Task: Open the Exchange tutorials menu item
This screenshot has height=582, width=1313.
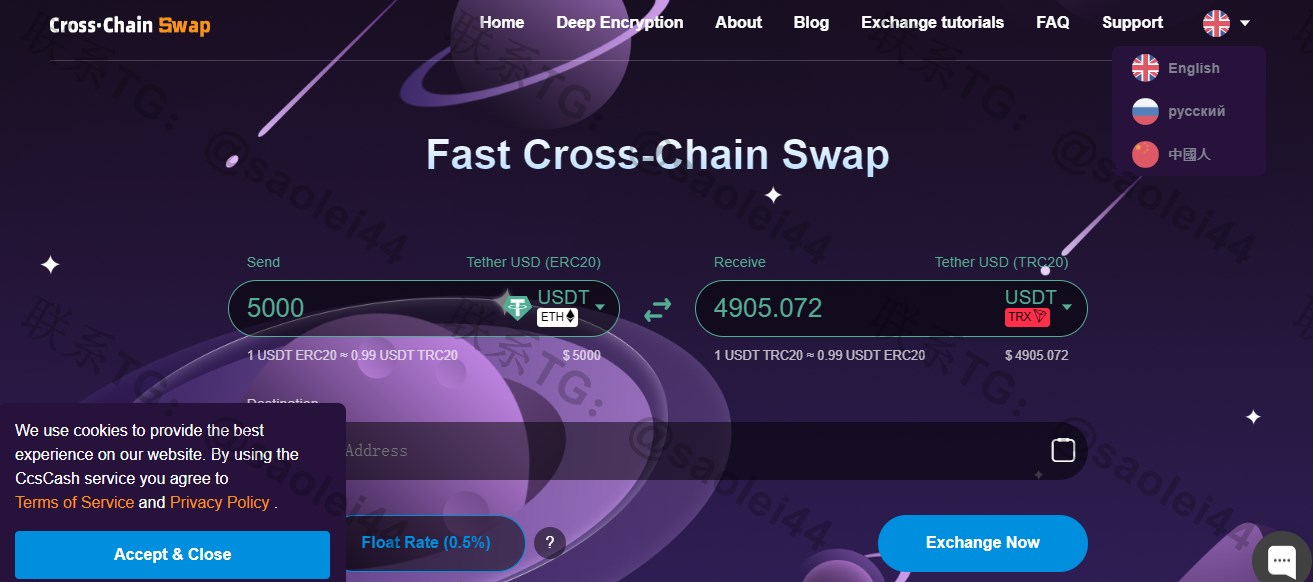Action: [x=932, y=22]
